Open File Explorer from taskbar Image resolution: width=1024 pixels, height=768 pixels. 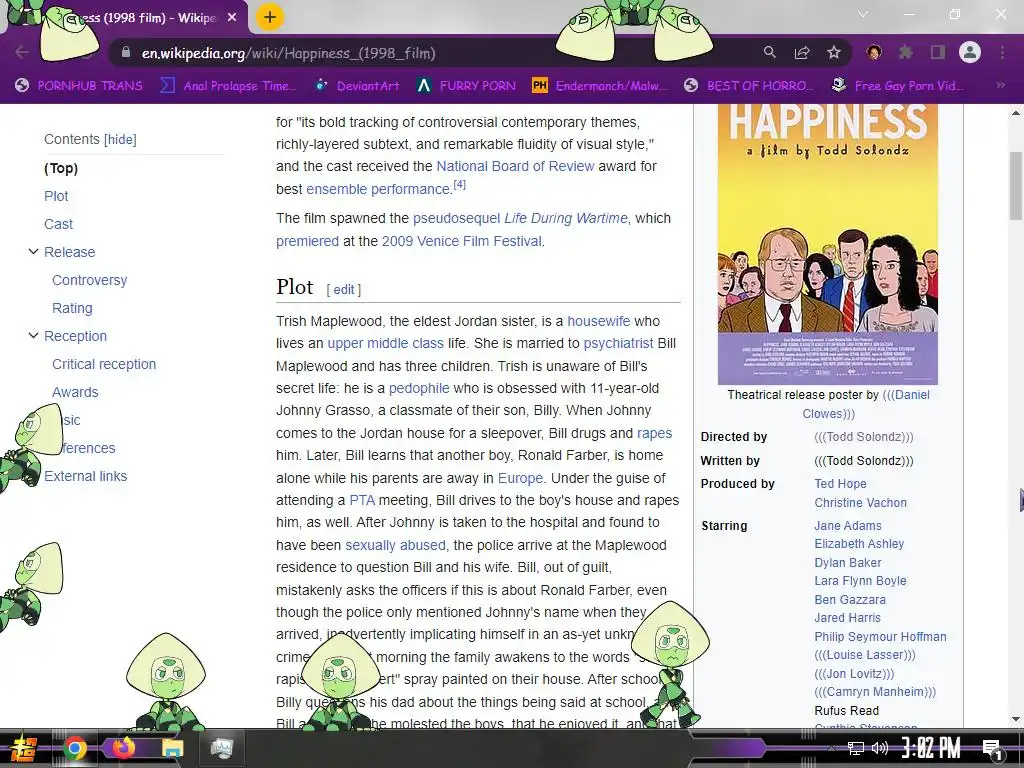[172, 748]
